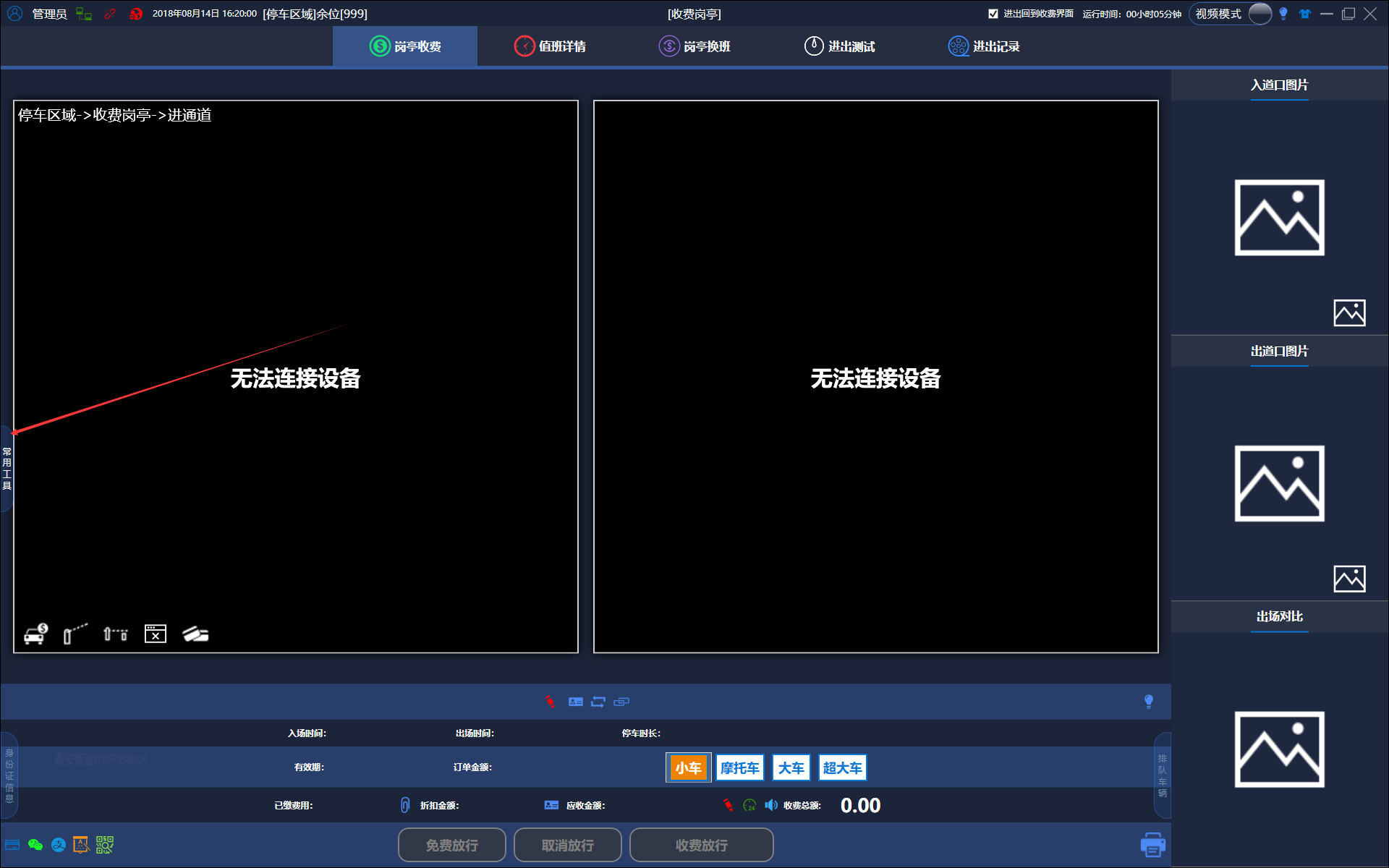Image resolution: width=1389 pixels, height=868 pixels.
Task: Go to the 进出测试 tab
Action: [x=839, y=46]
